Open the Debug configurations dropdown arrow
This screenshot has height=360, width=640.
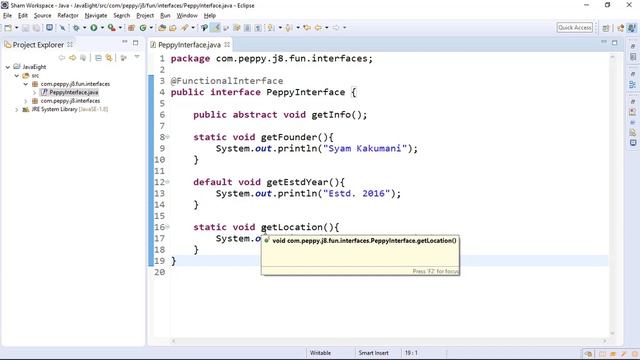(84, 28)
